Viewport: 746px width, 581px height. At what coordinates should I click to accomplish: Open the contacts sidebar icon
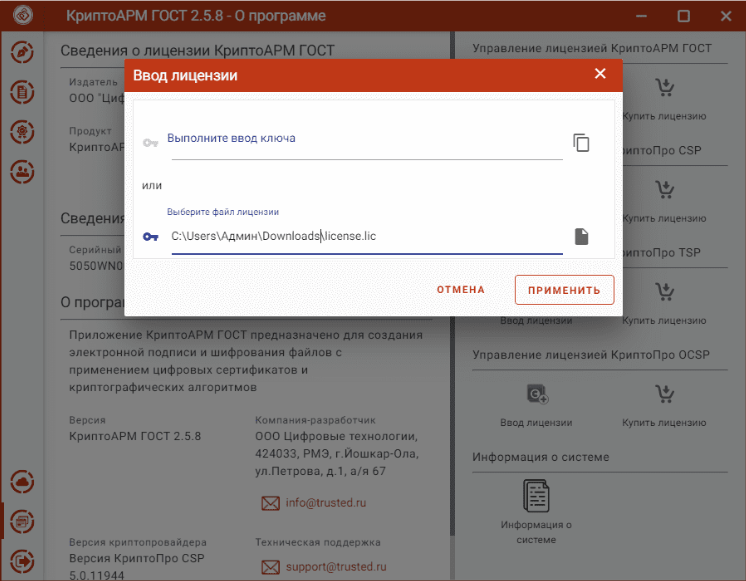(22, 172)
